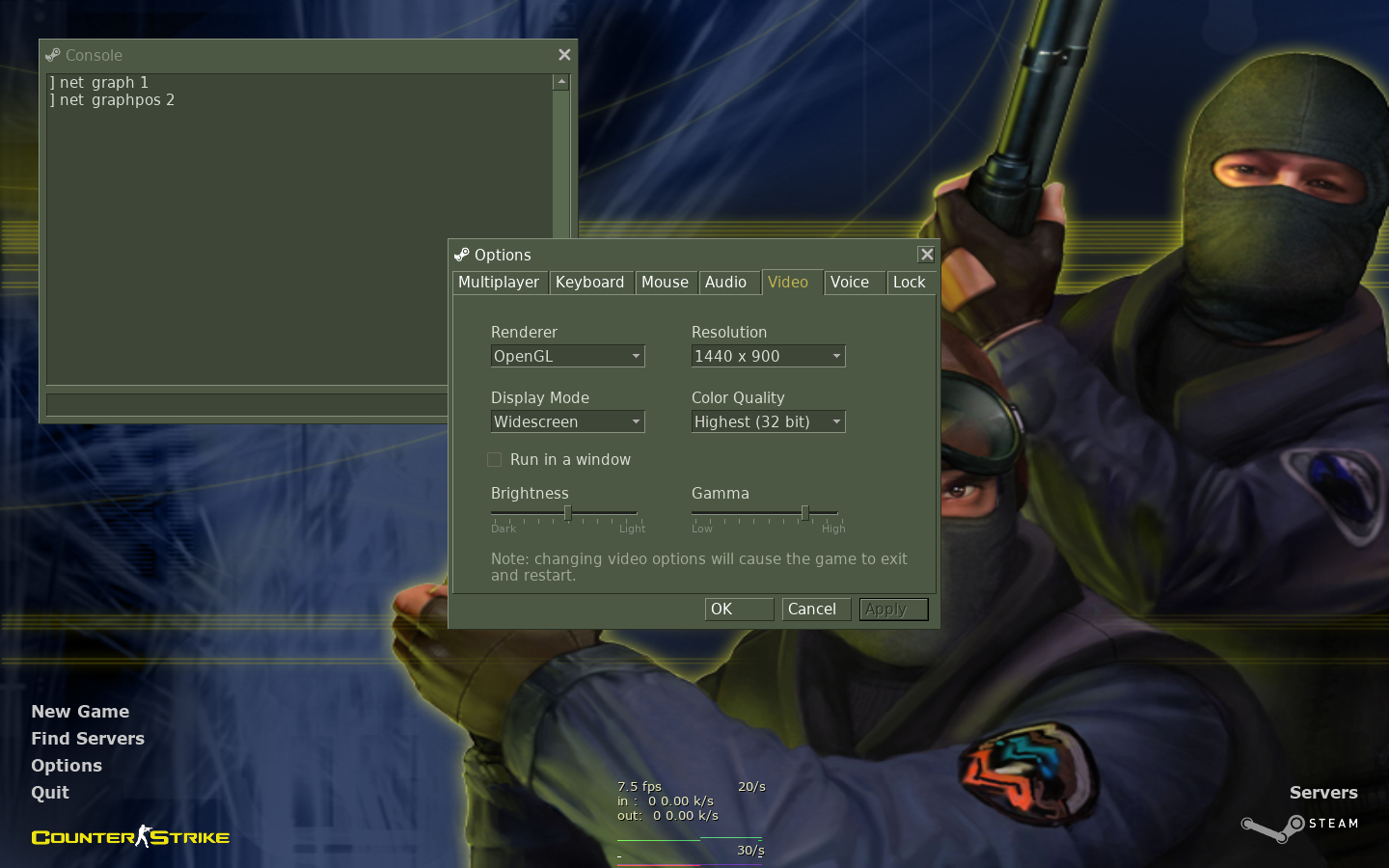This screenshot has height=868, width=1389.
Task: Open Options from main menu
Action: (x=67, y=766)
